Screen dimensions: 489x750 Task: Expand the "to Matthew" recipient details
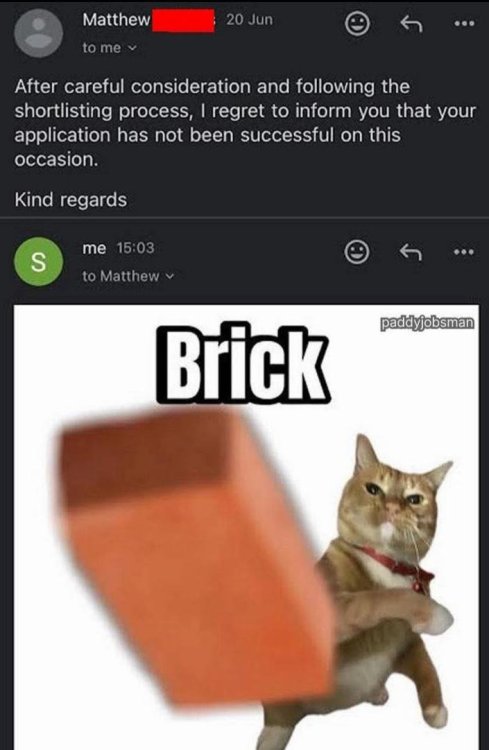point(129,276)
